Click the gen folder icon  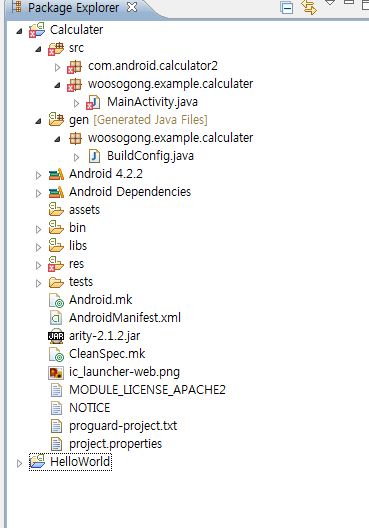(x=56, y=120)
